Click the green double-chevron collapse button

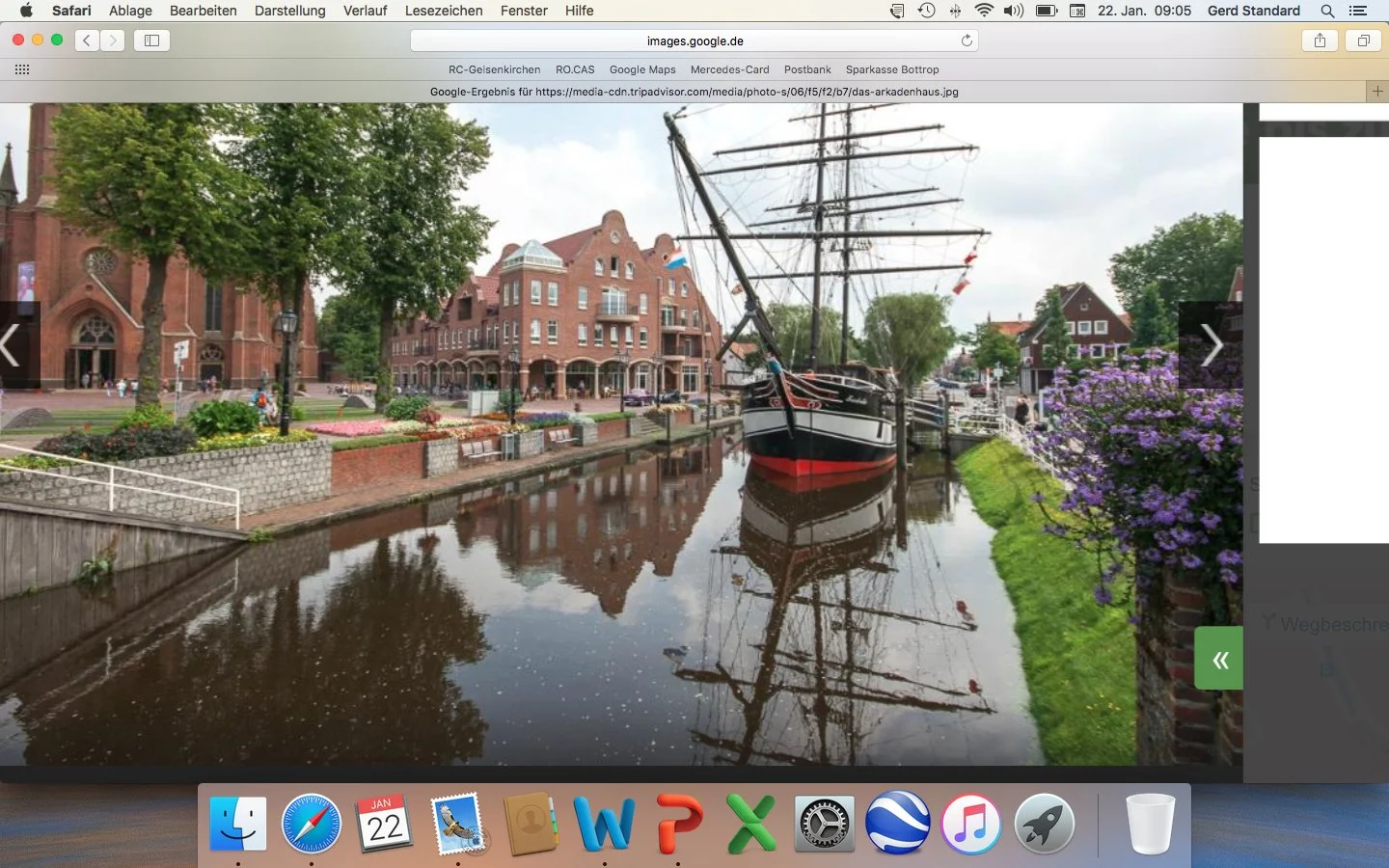(x=1219, y=659)
